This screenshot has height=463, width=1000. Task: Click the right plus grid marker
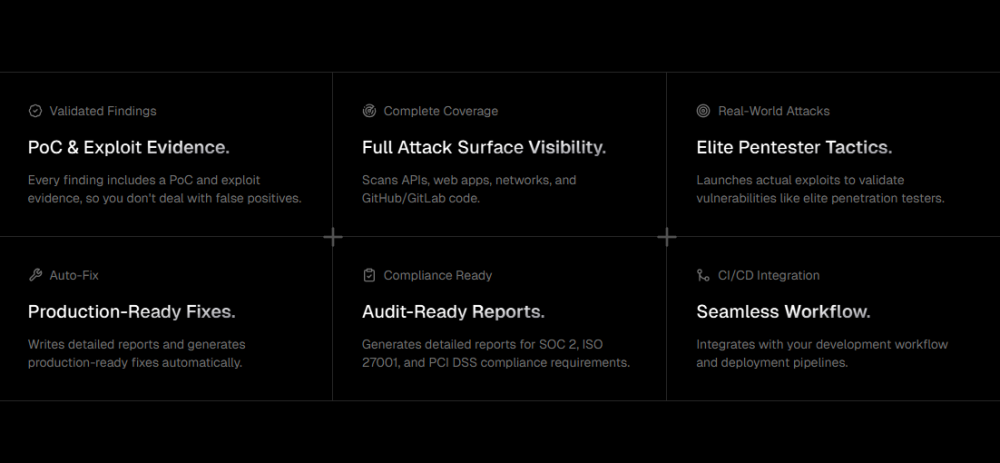click(x=667, y=237)
